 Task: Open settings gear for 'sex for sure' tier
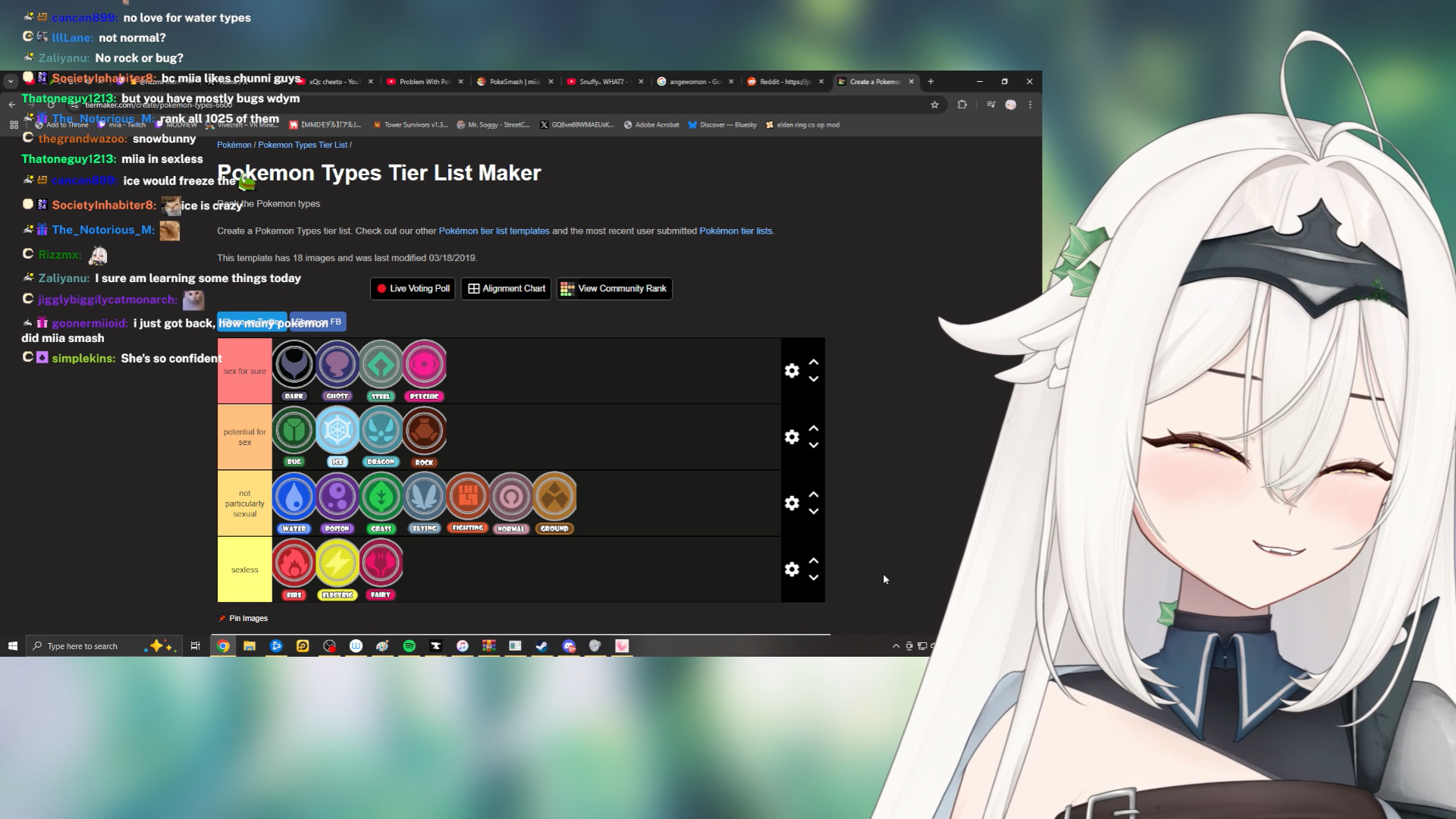(x=792, y=371)
